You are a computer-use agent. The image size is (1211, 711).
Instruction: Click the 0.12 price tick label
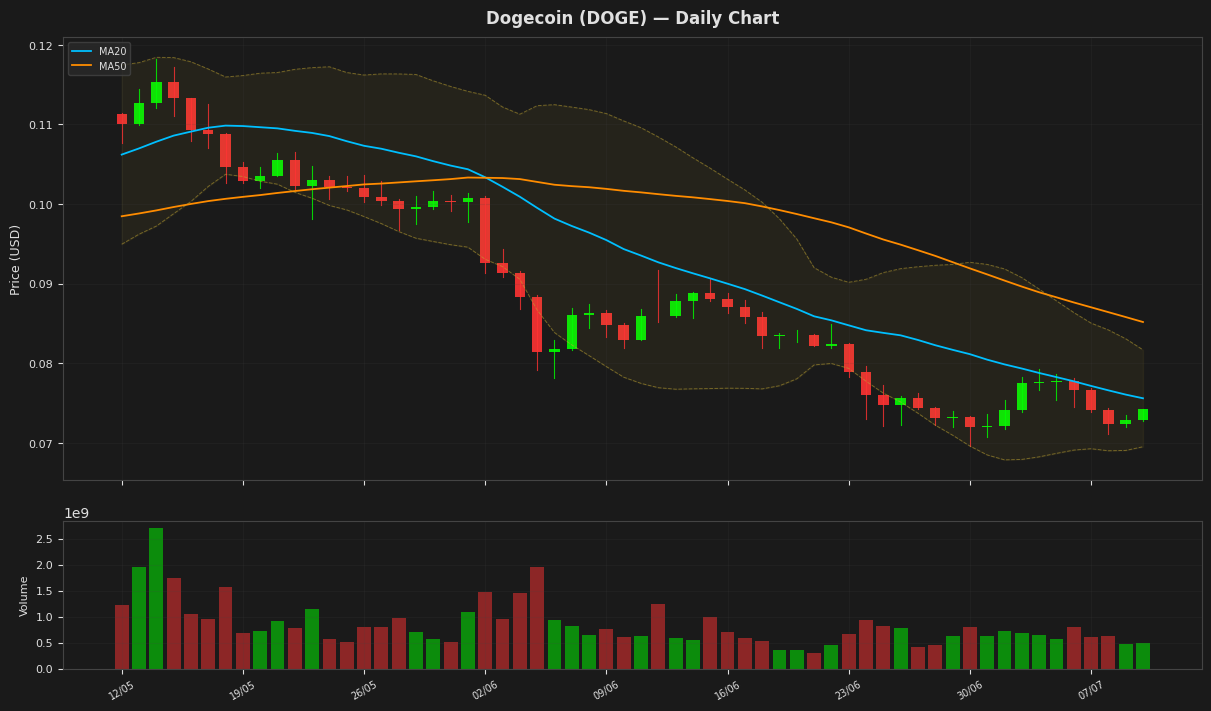[x=41, y=46]
